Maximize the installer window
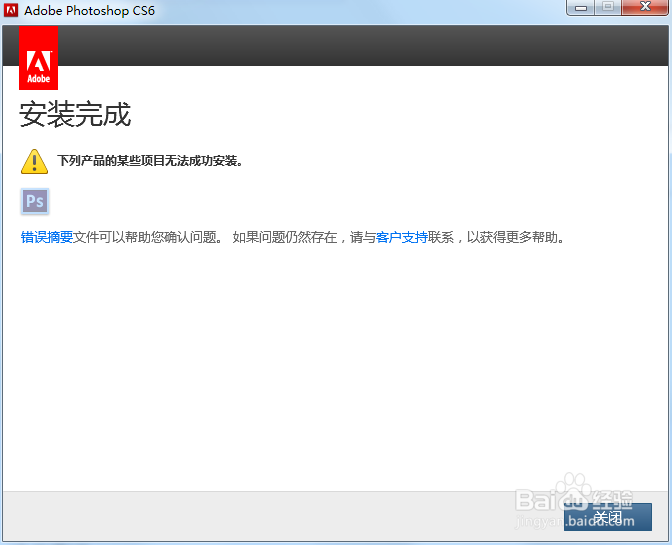Image resolution: width=672 pixels, height=545 pixels. pos(608,7)
